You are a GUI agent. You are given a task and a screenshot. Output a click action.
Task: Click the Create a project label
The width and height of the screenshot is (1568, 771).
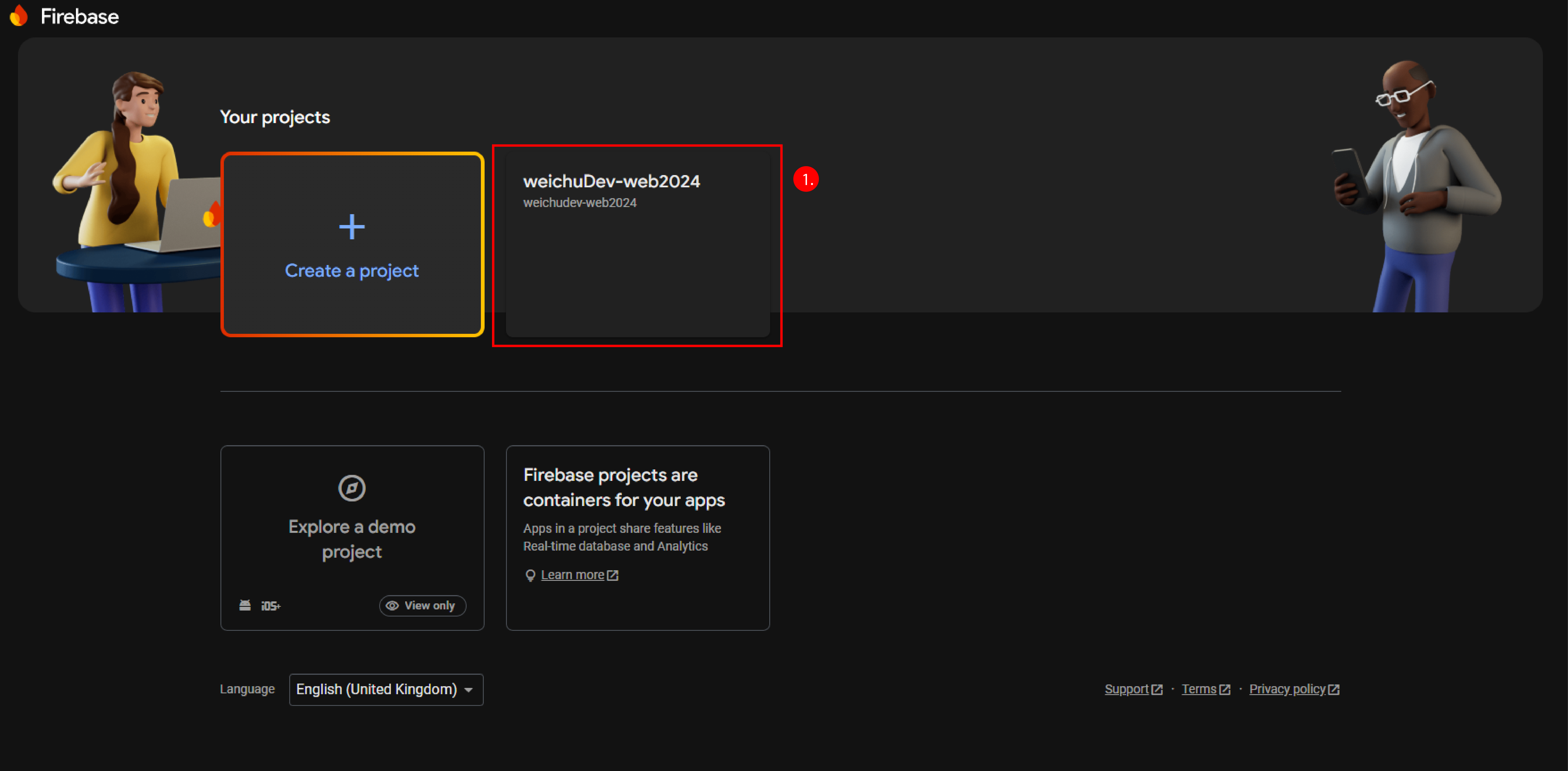352,271
